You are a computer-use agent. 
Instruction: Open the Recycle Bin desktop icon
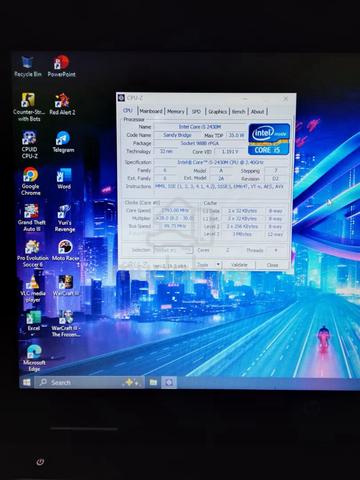click(28, 67)
